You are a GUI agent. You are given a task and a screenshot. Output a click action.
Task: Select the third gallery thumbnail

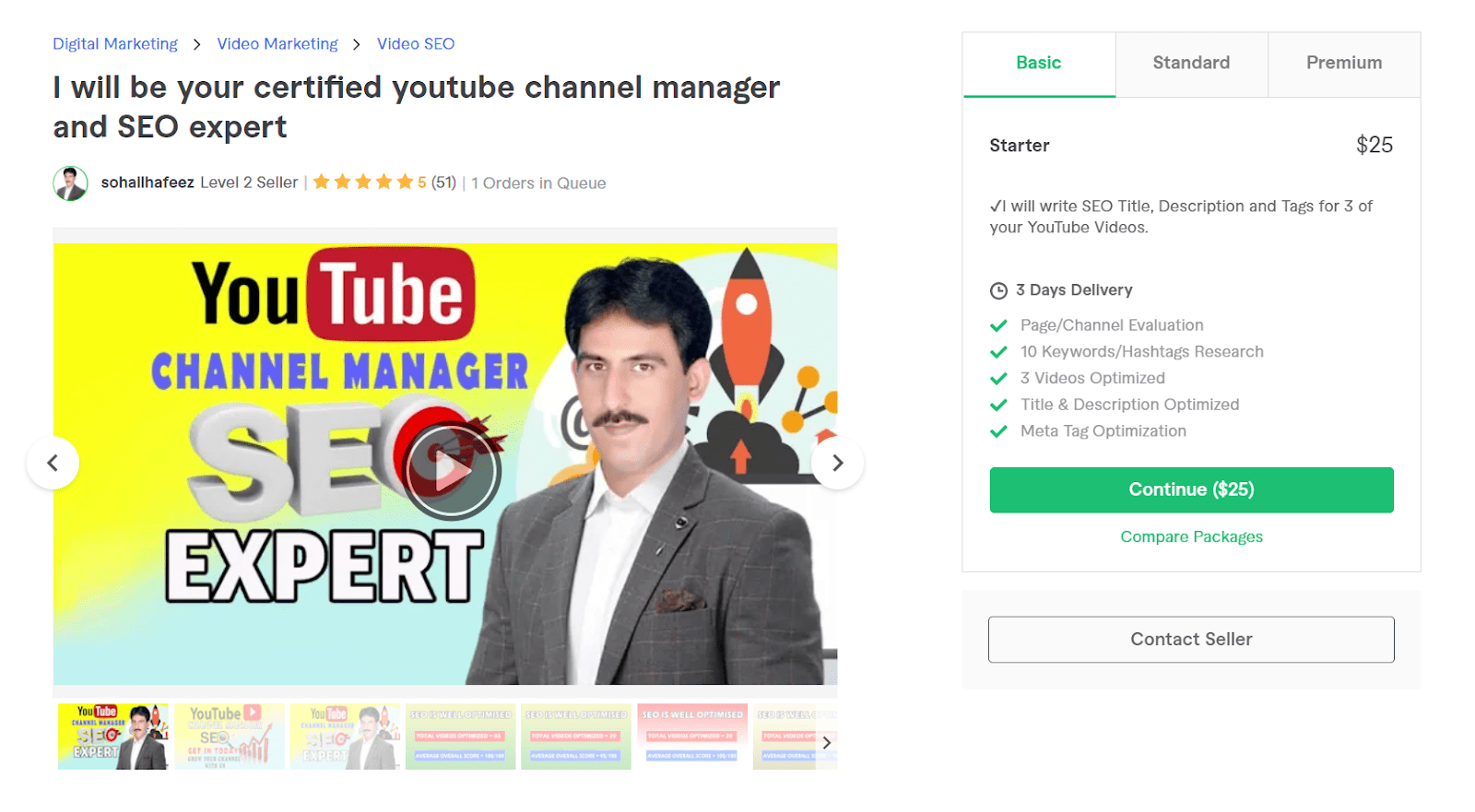coord(345,736)
